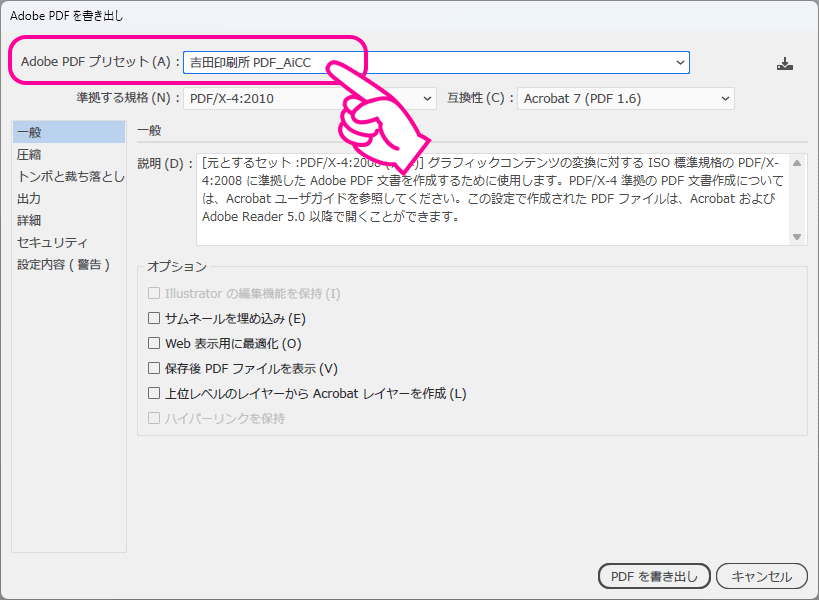Click the description scrollbar up arrow
Image resolution: width=819 pixels, height=600 pixels.
797,163
